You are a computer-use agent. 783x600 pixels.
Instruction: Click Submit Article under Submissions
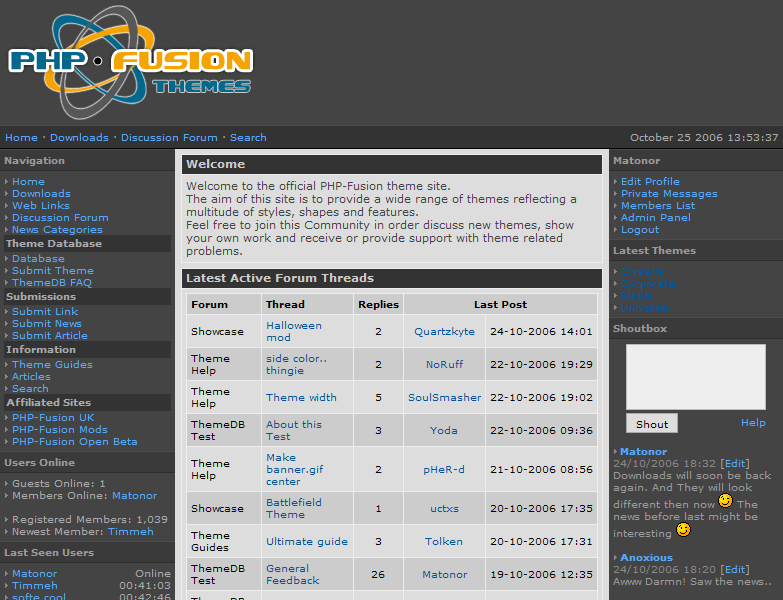click(x=49, y=335)
